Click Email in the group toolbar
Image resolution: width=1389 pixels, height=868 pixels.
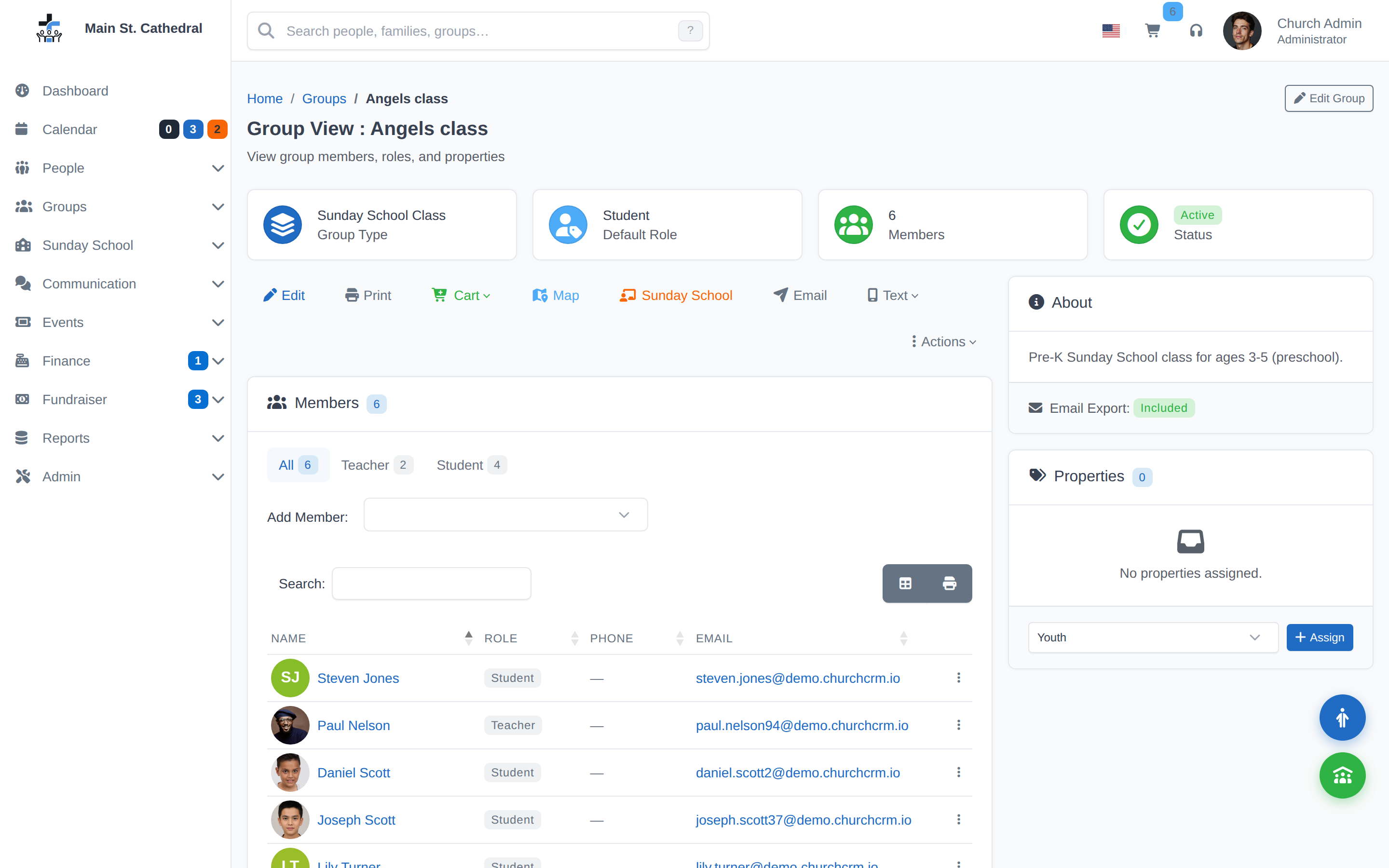point(800,295)
